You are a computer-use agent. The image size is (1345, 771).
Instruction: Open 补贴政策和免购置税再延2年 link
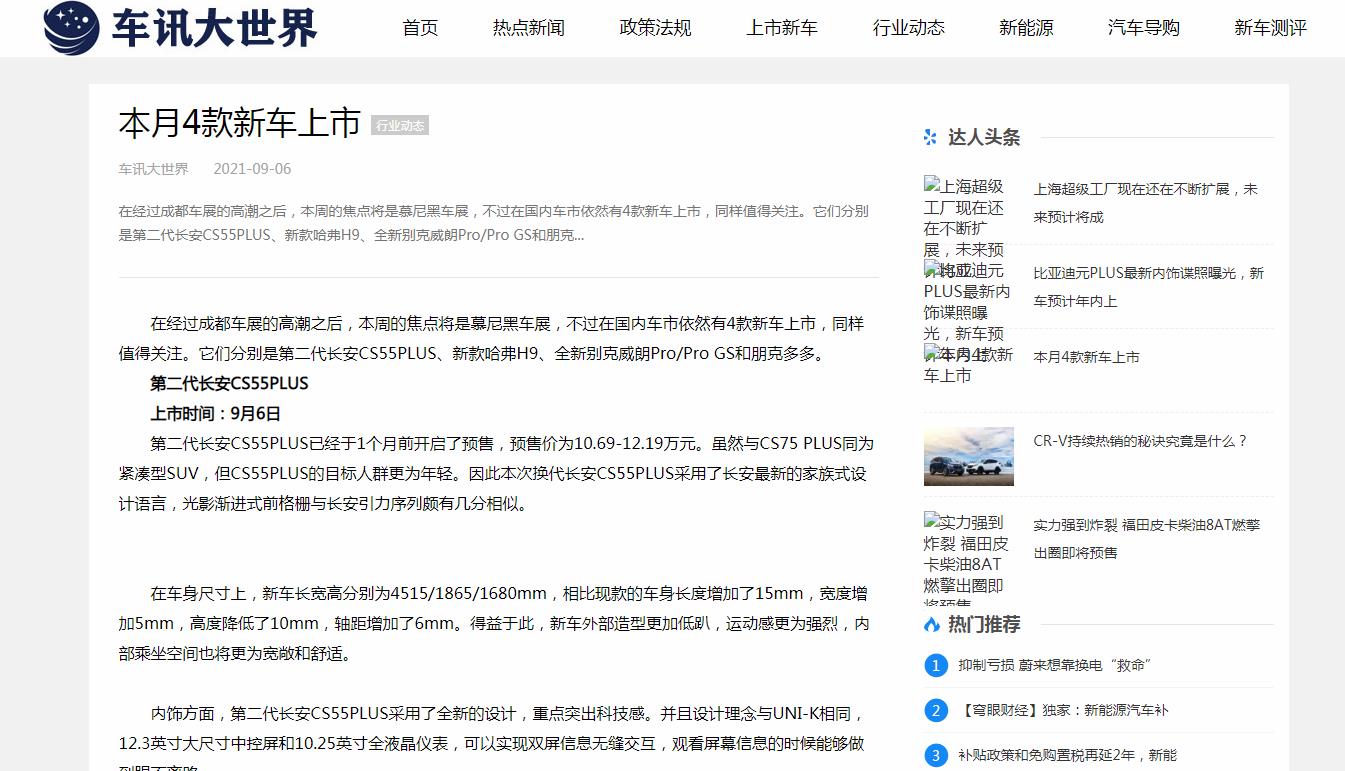1067,755
